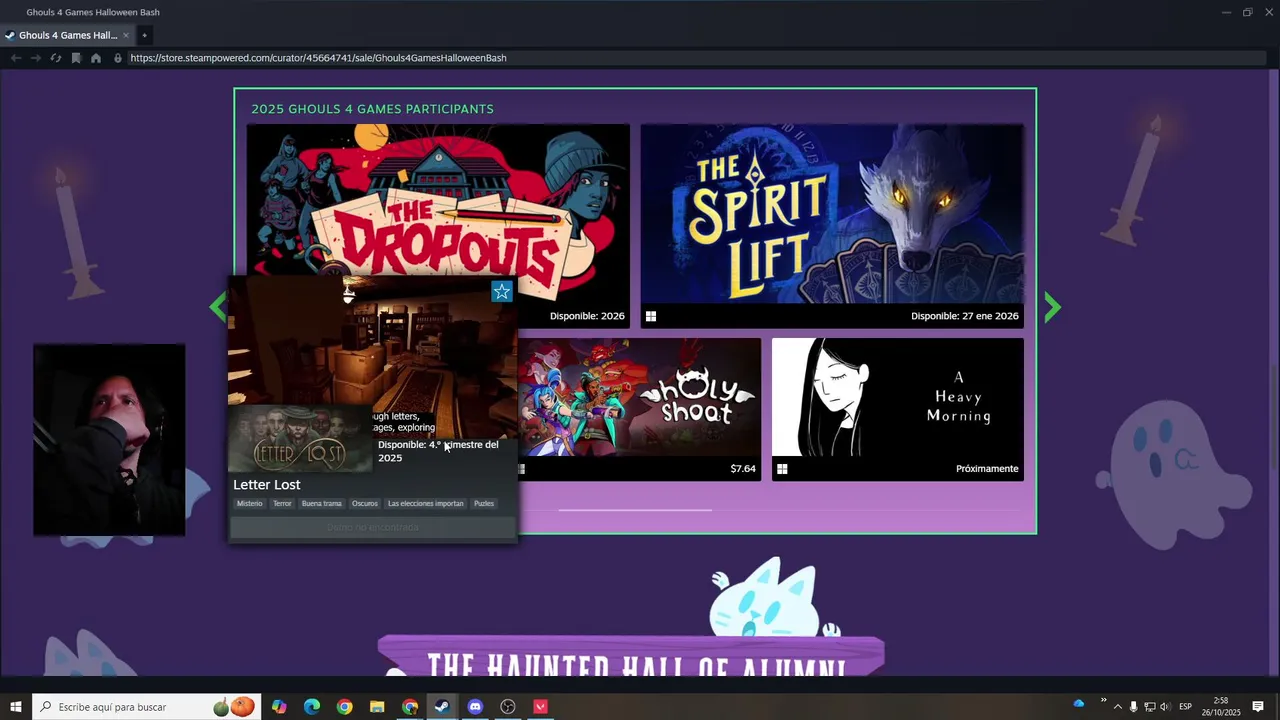
Task: Select the Terror tag
Action: (283, 504)
